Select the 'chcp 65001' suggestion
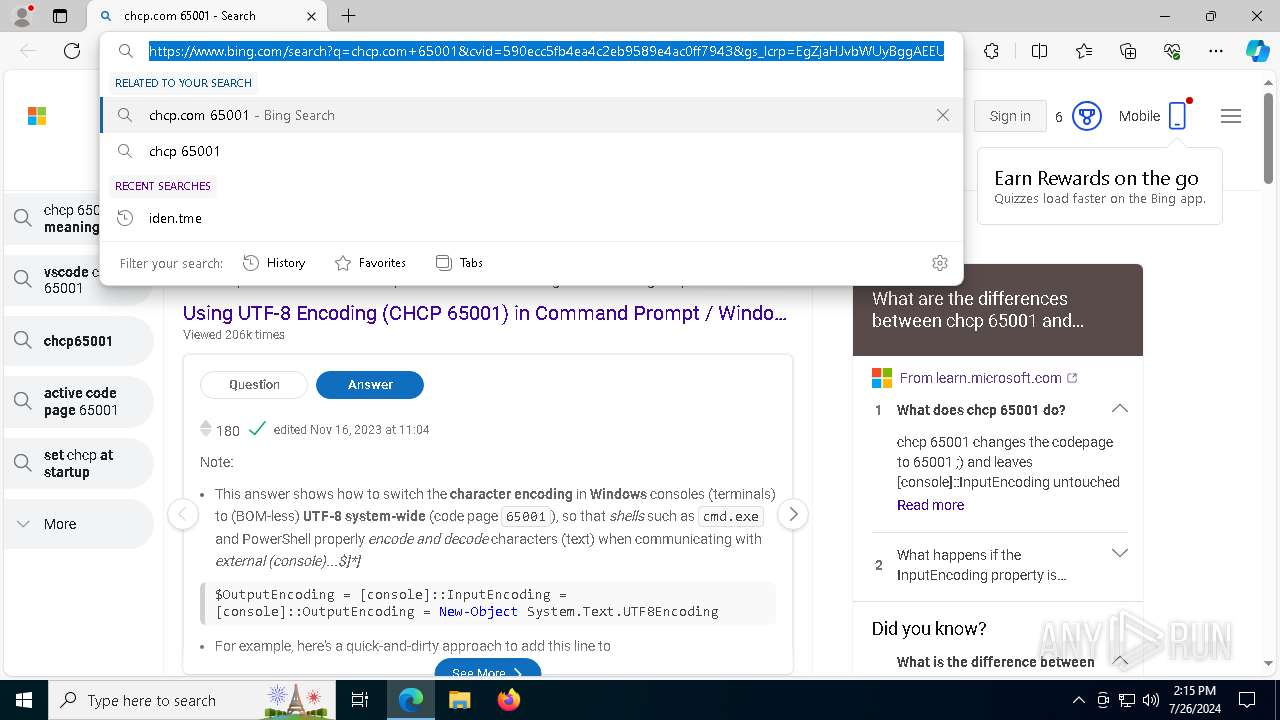The width and height of the screenshot is (1280, 720). (531, 151)
